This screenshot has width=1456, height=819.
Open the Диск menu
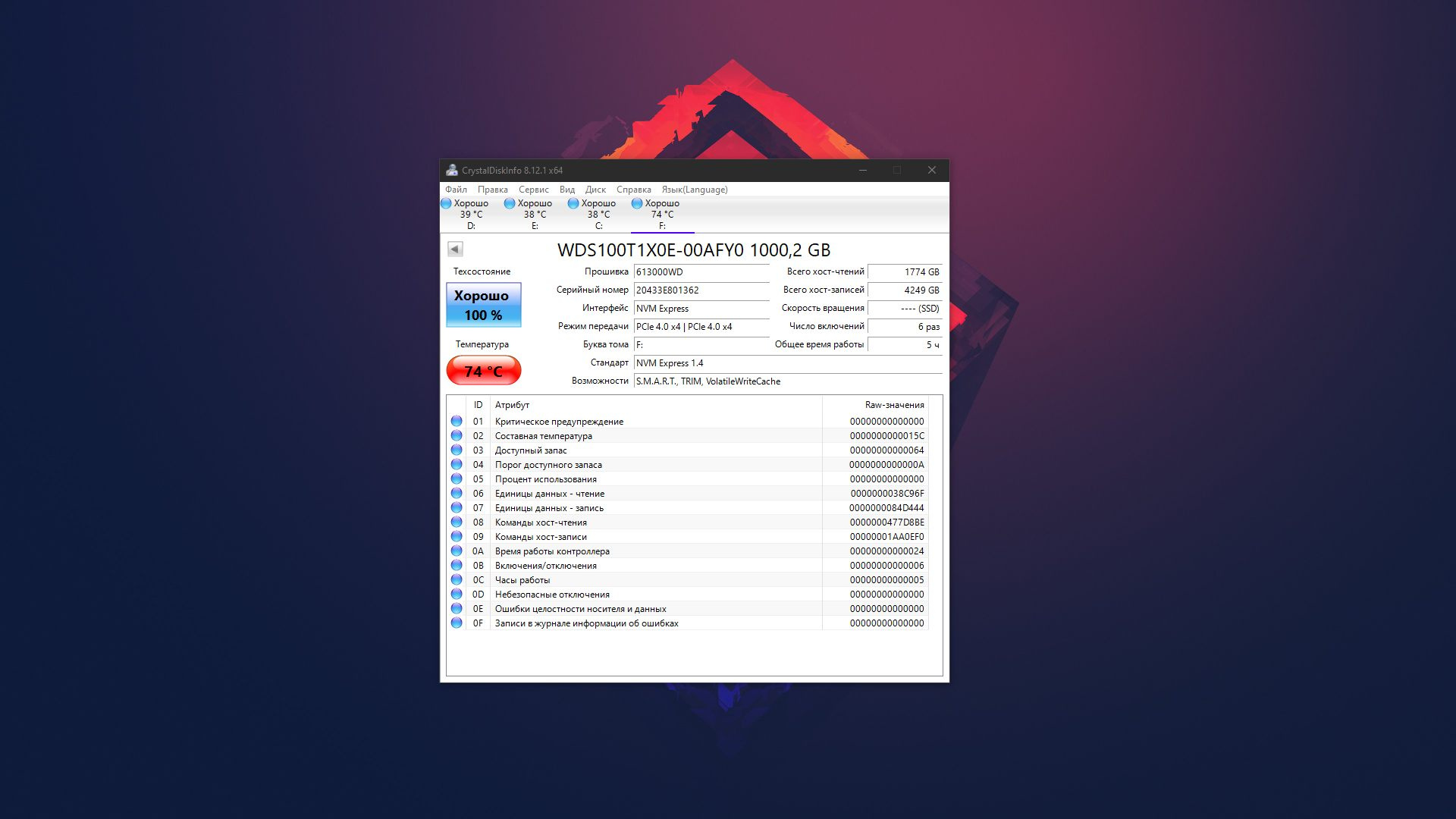tap(596, 190)
